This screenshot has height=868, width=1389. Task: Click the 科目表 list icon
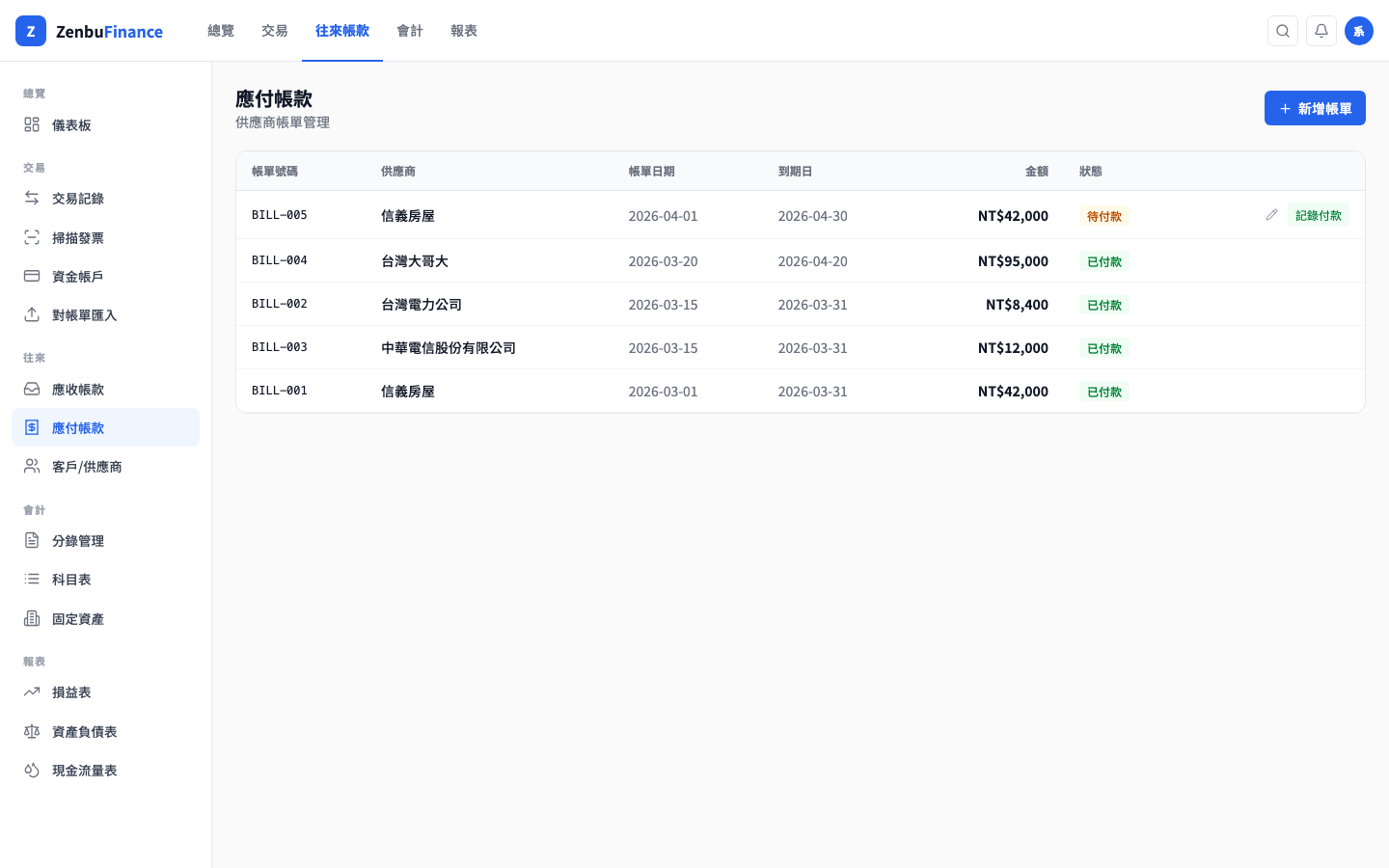(32, 579)
